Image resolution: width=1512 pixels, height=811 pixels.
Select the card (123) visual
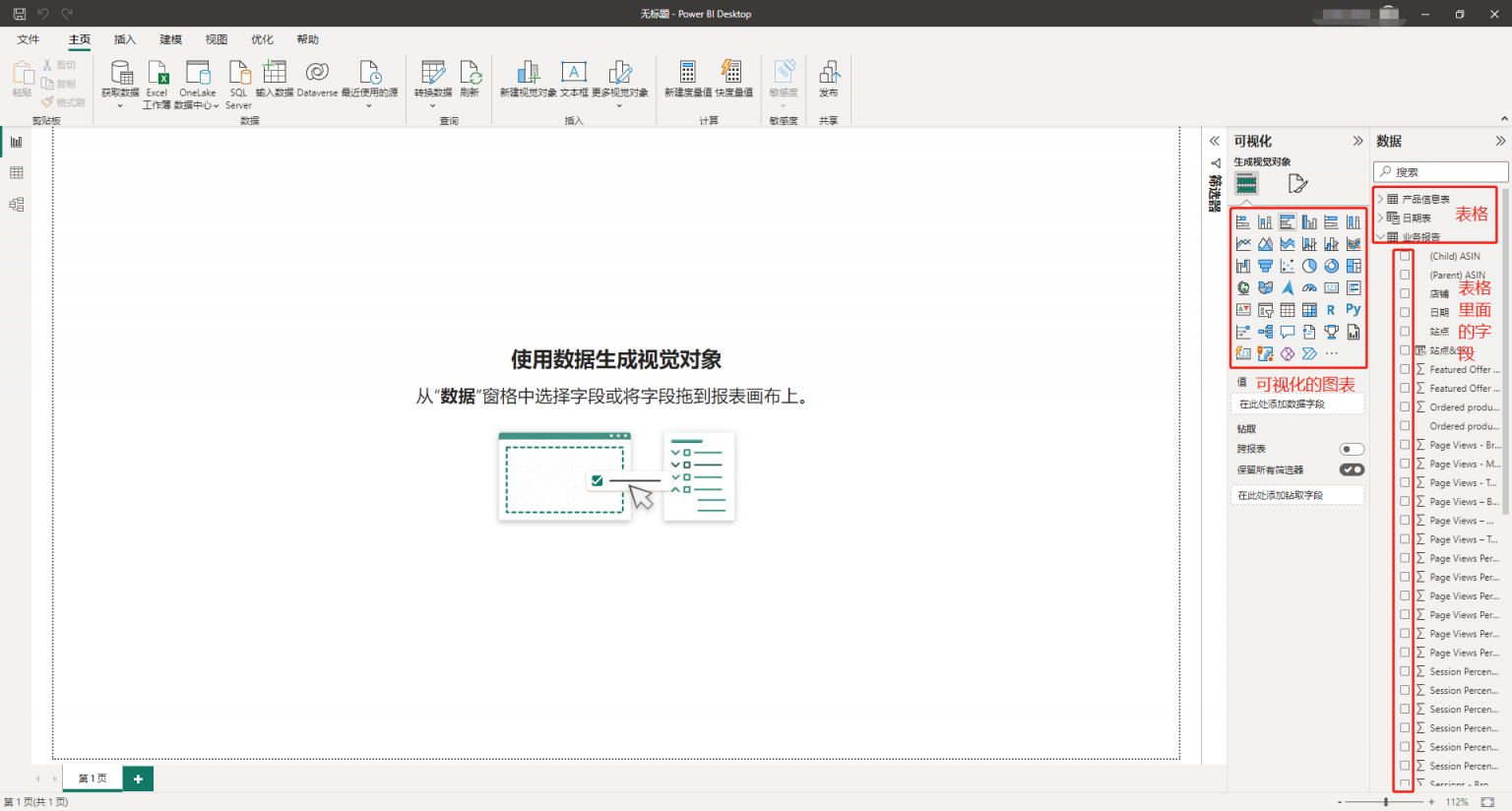[x=1331, y=288]
